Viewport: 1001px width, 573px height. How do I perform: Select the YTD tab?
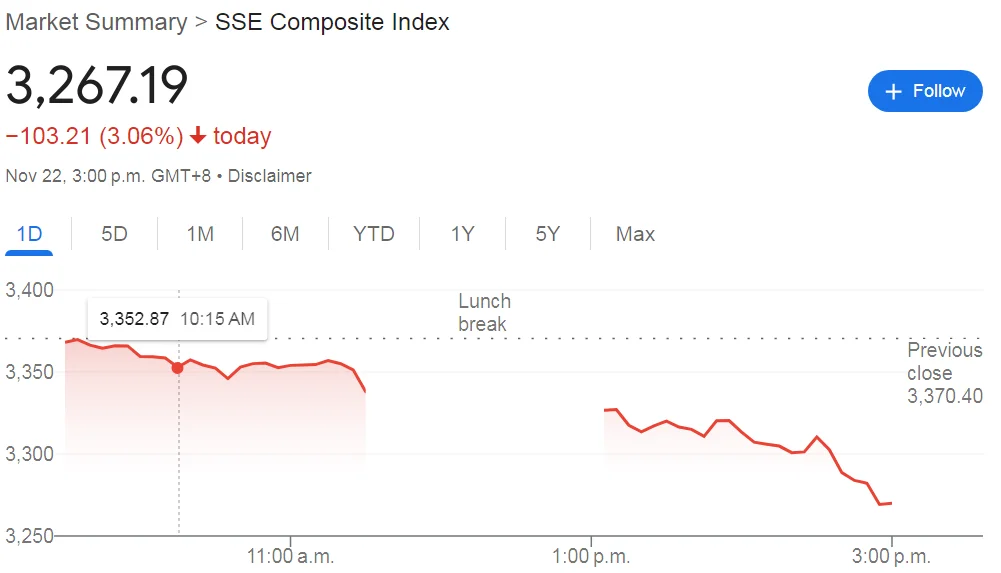click(x=373, y=234)
